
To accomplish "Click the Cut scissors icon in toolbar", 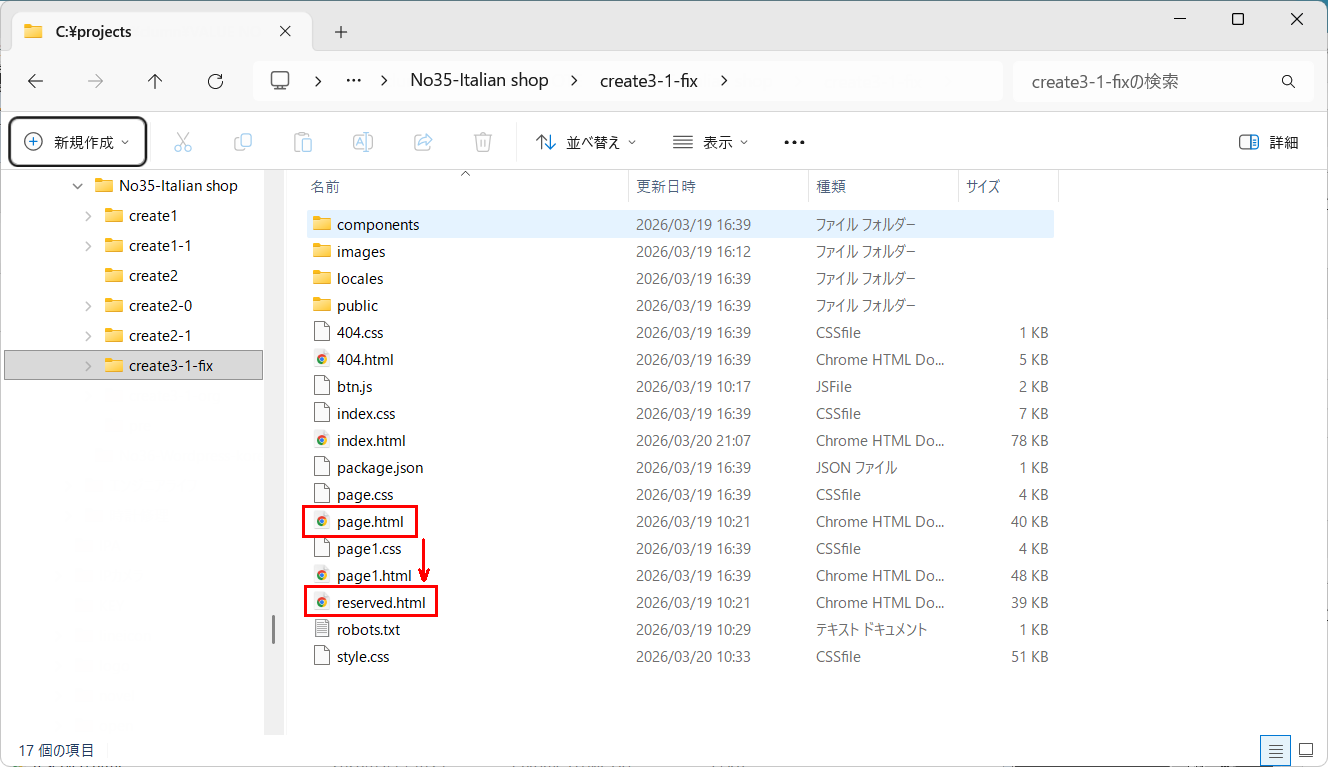I will pos(182,142).
